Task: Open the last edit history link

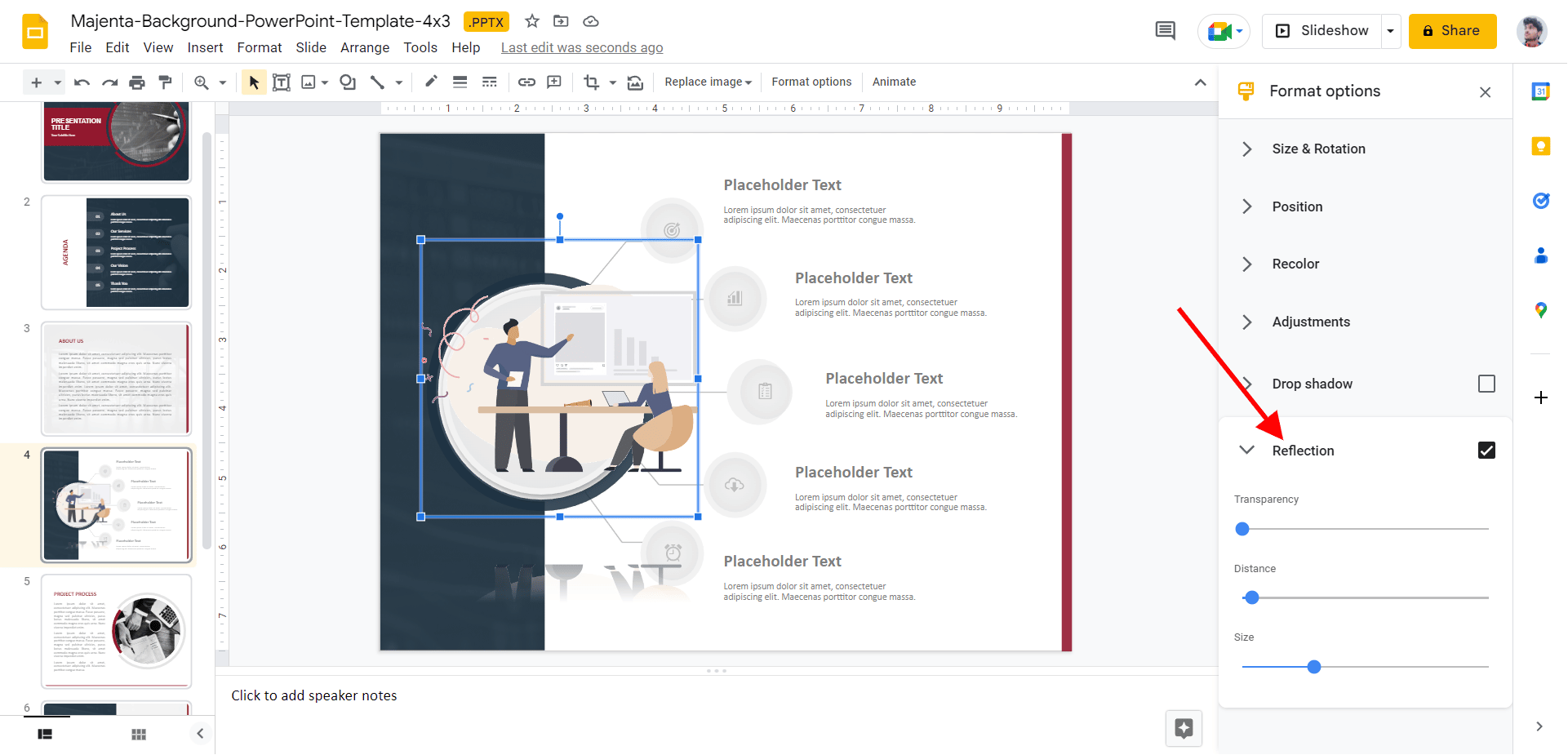Action: [x=582, y=47]
